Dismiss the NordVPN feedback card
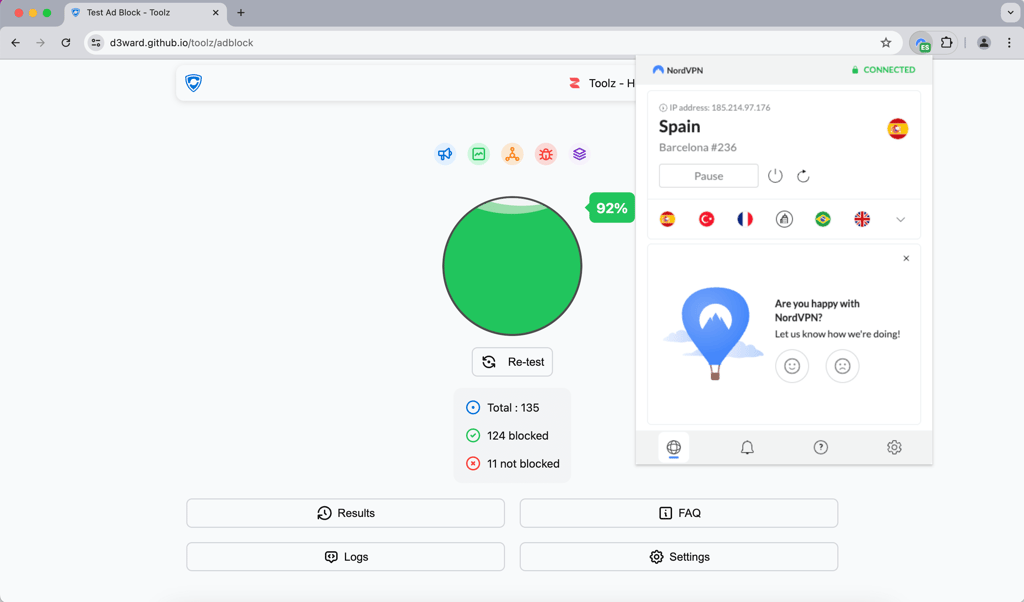 (x=906, y=259)
